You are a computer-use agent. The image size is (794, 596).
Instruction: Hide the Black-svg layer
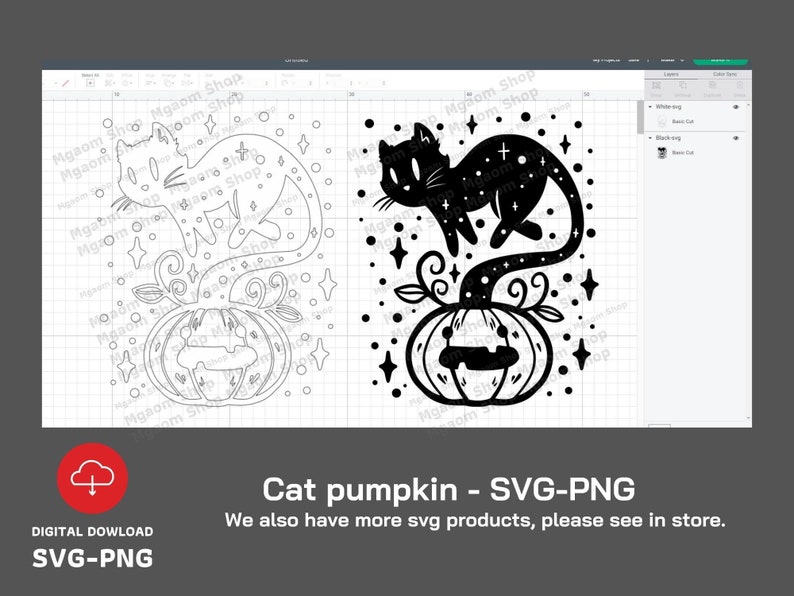click(x=736, y=138)
